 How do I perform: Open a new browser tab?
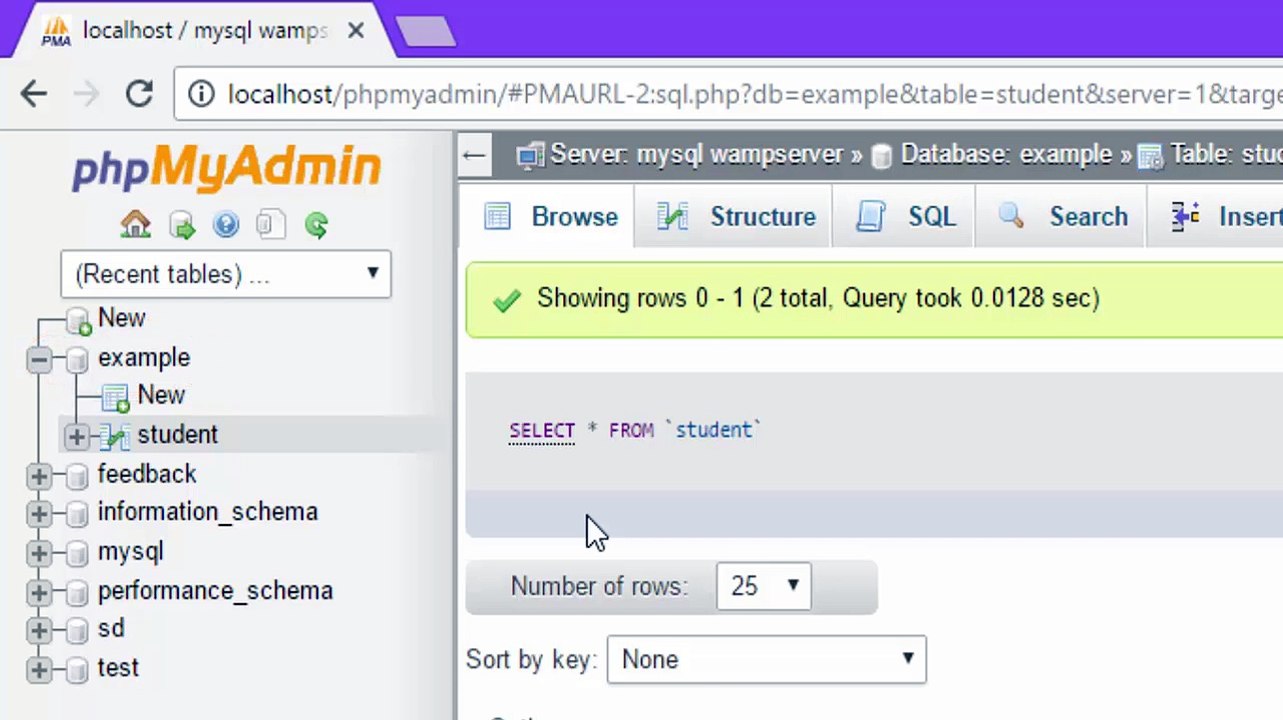click(427, 32)
